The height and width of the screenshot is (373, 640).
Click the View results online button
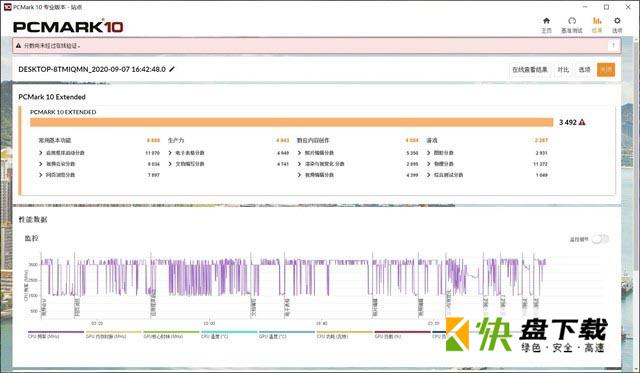point(530,70)
